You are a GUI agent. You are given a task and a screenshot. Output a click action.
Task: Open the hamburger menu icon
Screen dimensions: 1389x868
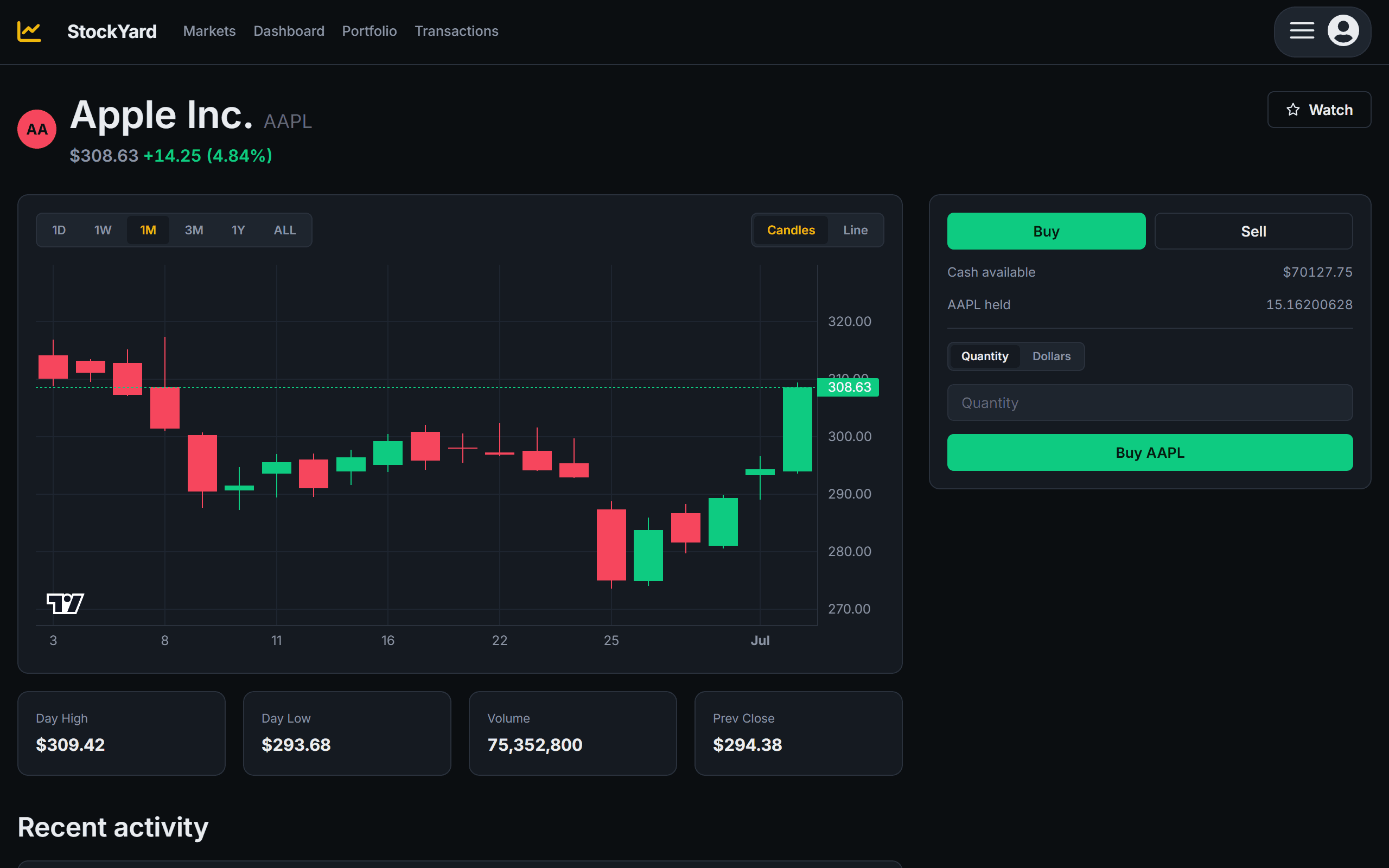(x=1302, y=31)
